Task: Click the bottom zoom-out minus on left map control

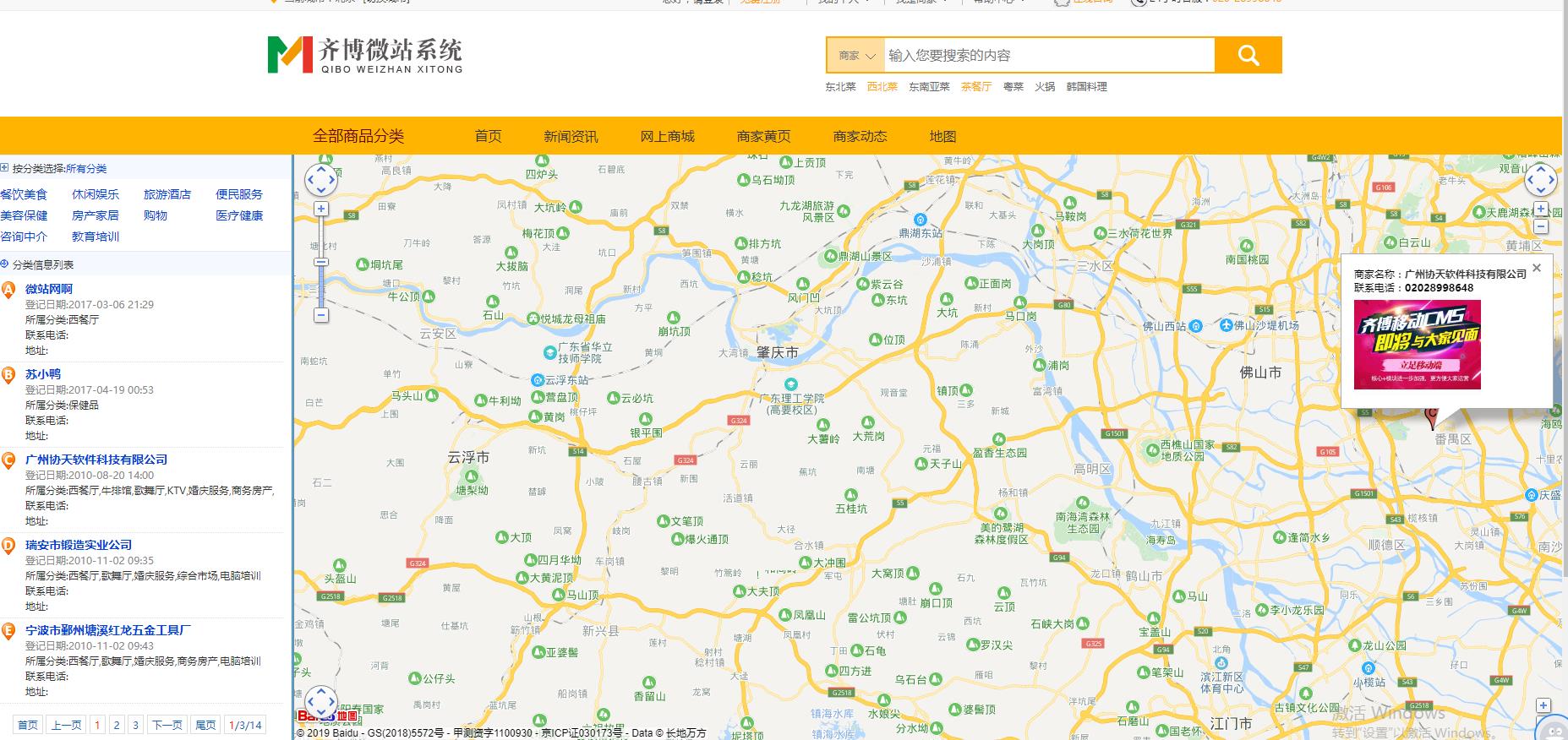Action: pyautogui.click(x=321, y=315)
